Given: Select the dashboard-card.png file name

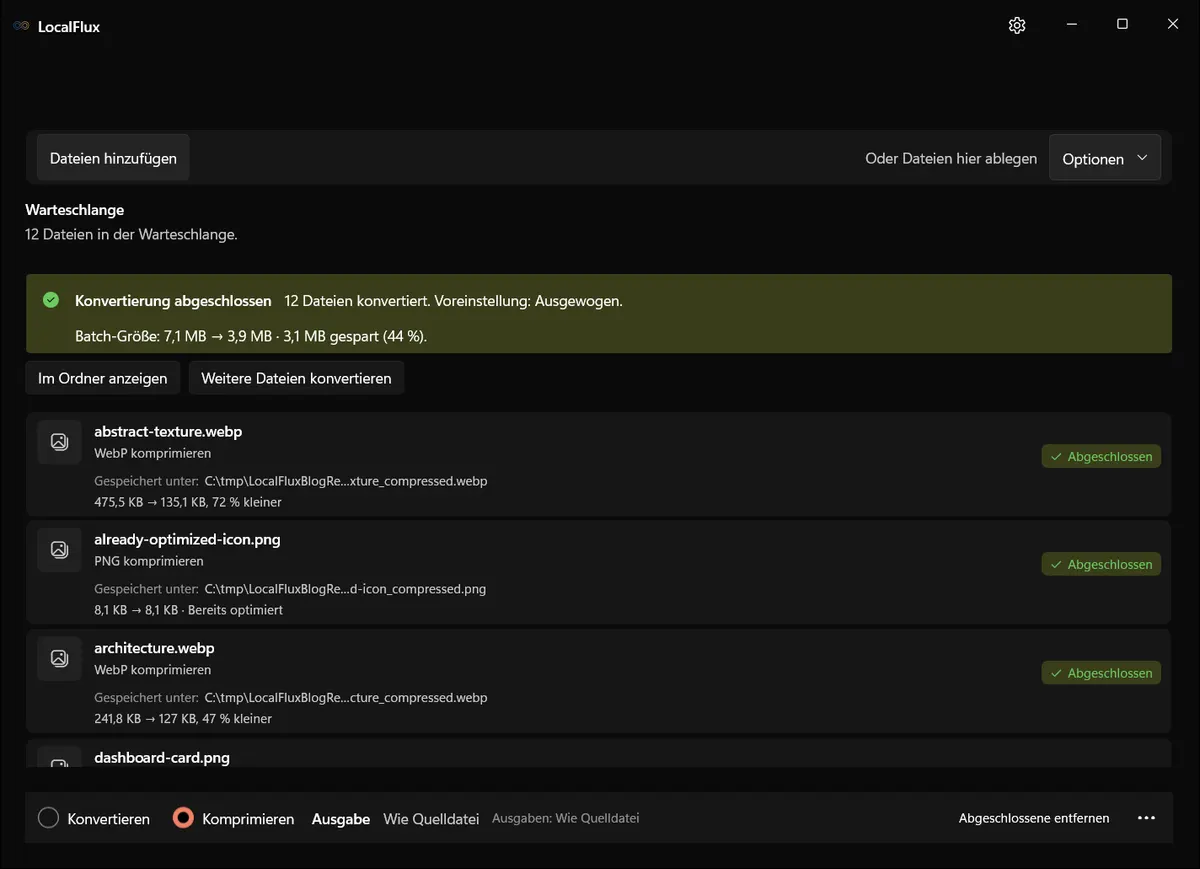Looking at the screenshot, I should (162, 757).
